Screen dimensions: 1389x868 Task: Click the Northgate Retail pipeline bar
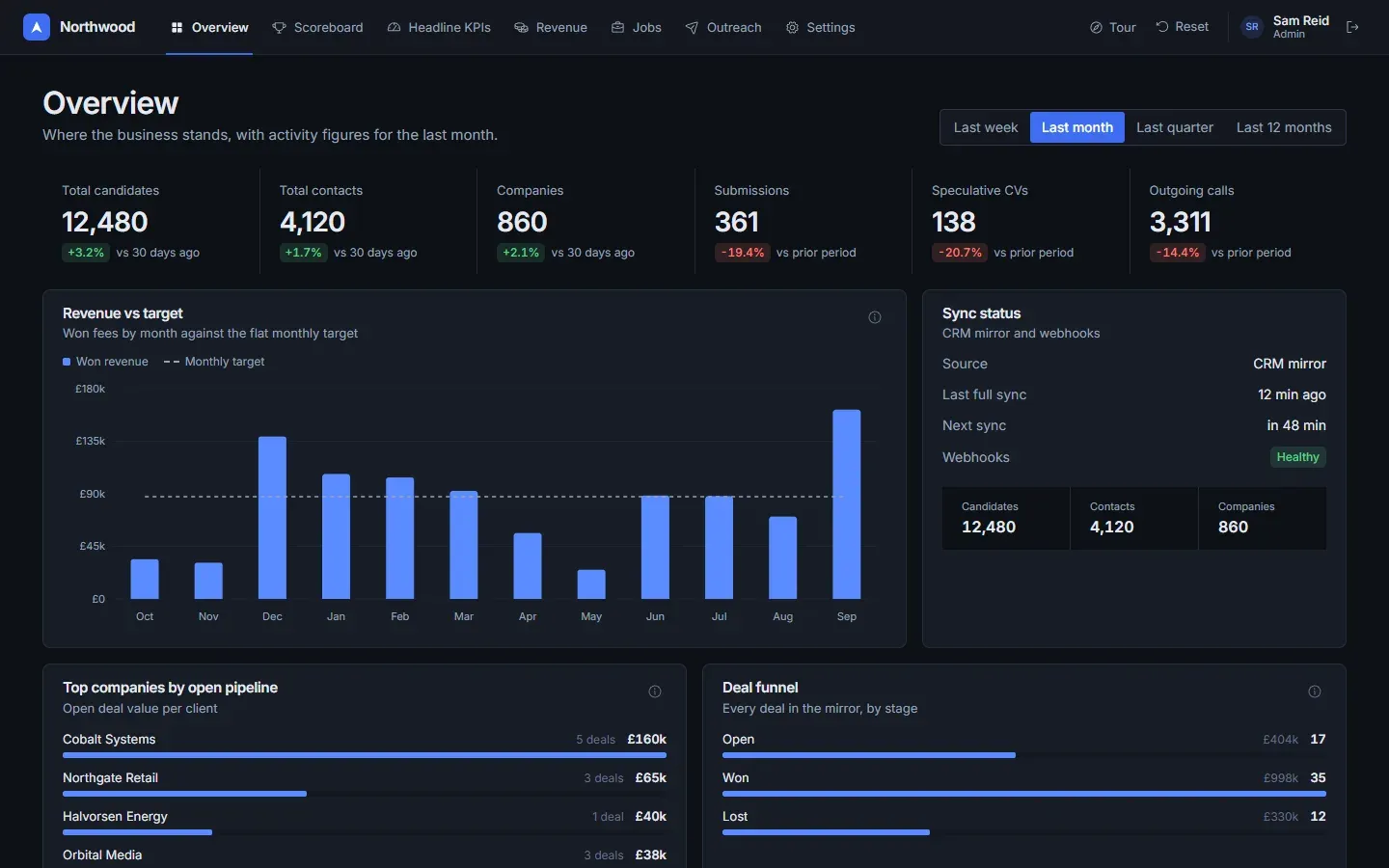pos(184,794)
